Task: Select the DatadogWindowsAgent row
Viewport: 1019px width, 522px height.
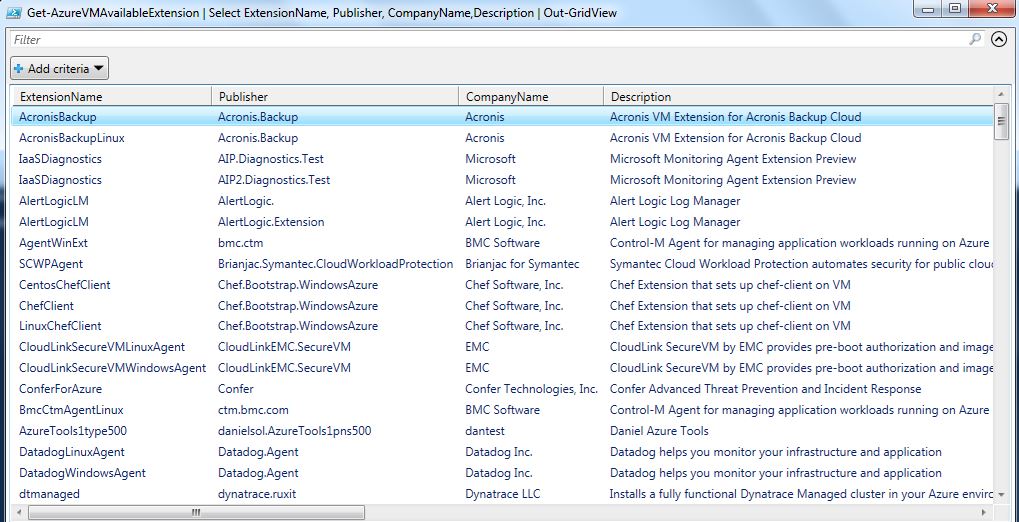Action: pyautogui.click(x=503, y=473)
